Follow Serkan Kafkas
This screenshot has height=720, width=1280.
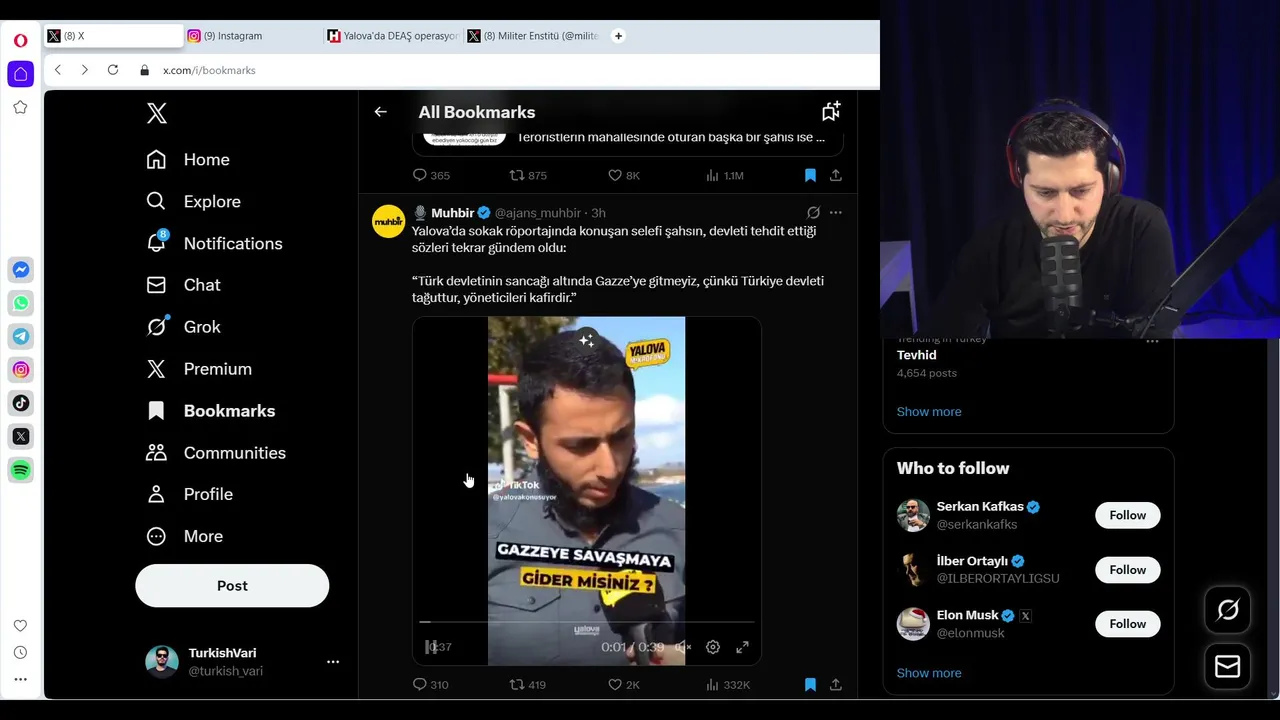1127,515
